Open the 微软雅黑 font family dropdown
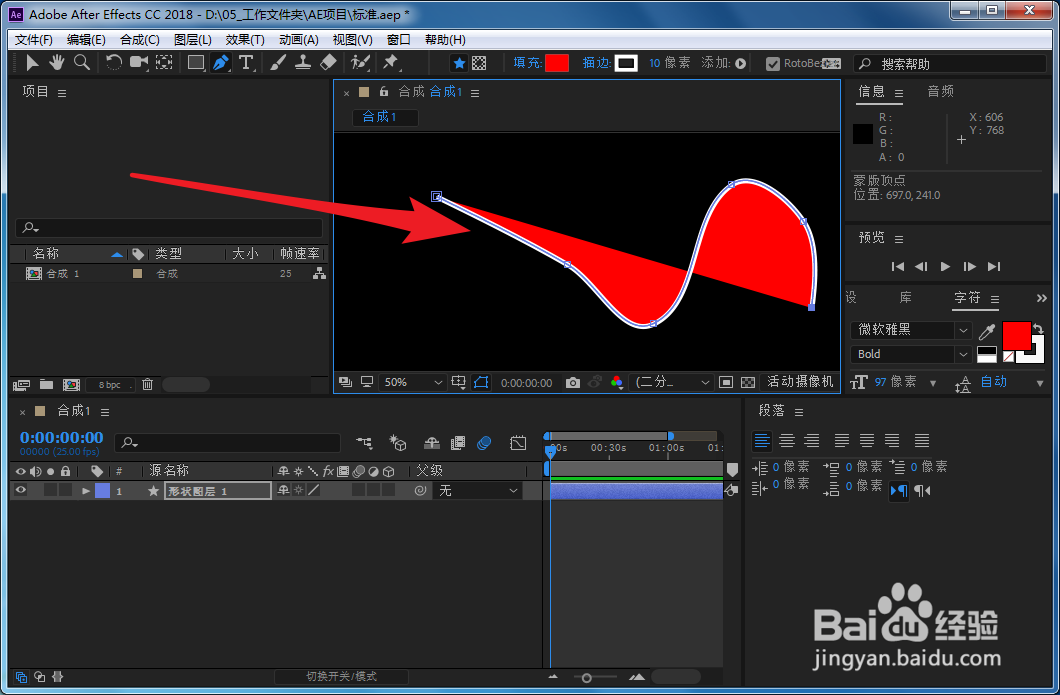Image resolution: width=1060 pixels, height=695 pixels. [x=911, y=330]
